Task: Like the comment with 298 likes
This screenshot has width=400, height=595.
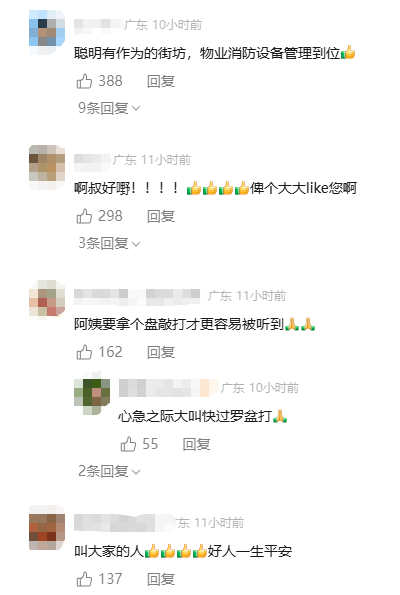Action: [x=84, y=216]
